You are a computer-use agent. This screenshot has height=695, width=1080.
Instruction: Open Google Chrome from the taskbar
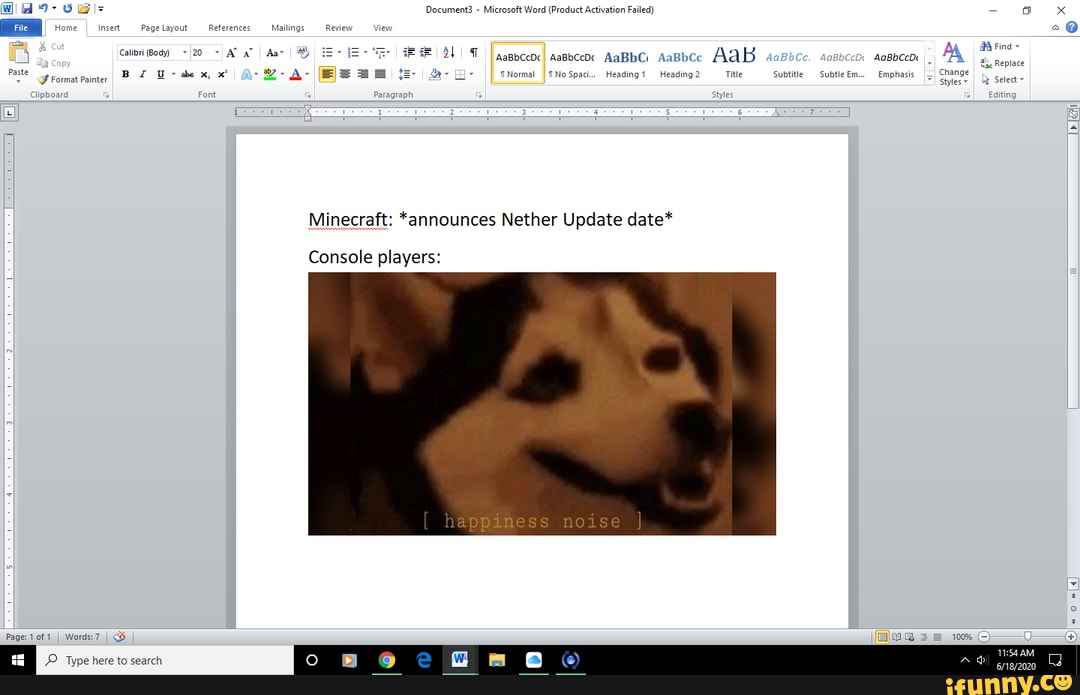pos(386,660)
